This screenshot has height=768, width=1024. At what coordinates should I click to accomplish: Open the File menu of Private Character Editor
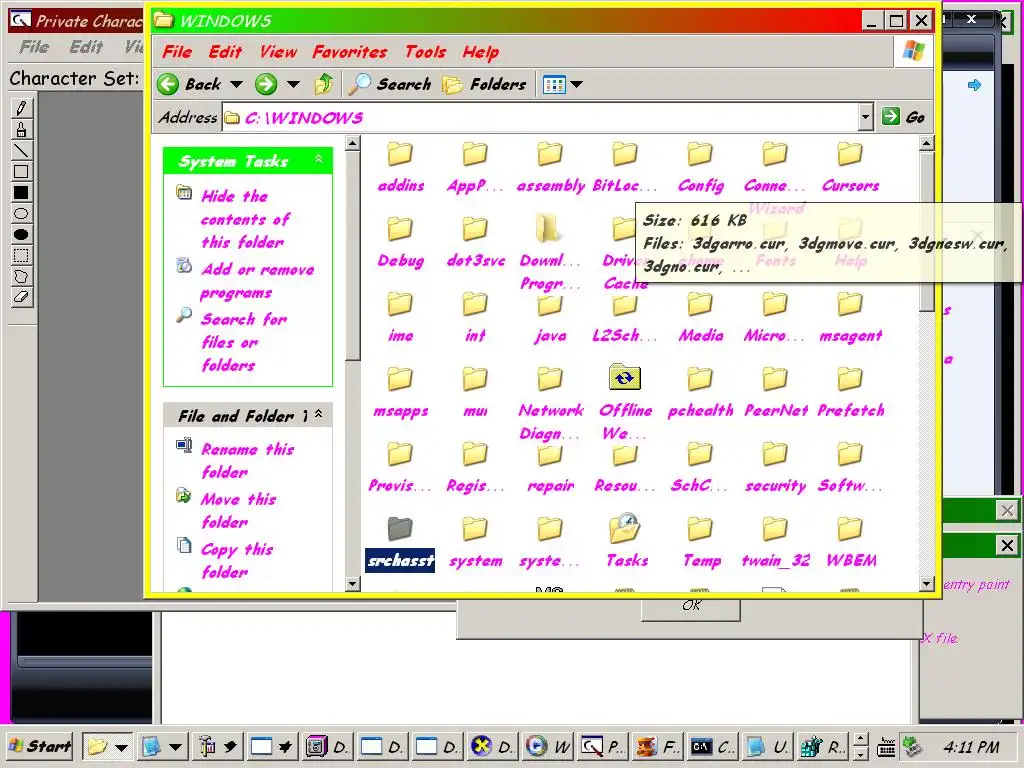pyautogui.click(x=34, y=47)
